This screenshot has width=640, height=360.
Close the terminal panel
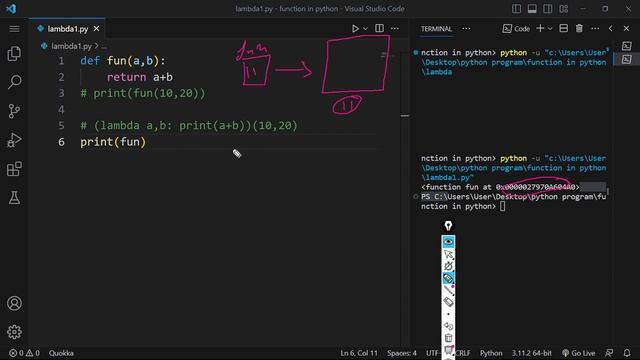(627, 29)
